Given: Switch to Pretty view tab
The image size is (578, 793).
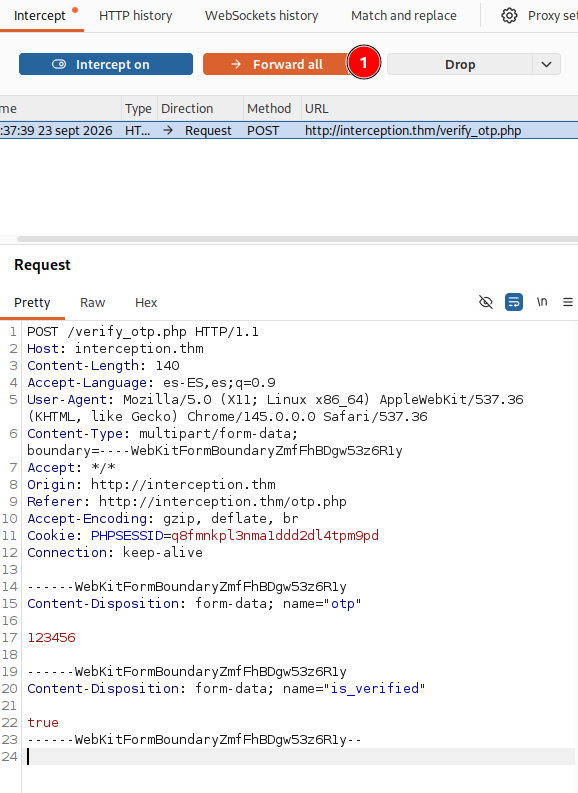Looking at the screenshot, I should click(x=32, y=302).
